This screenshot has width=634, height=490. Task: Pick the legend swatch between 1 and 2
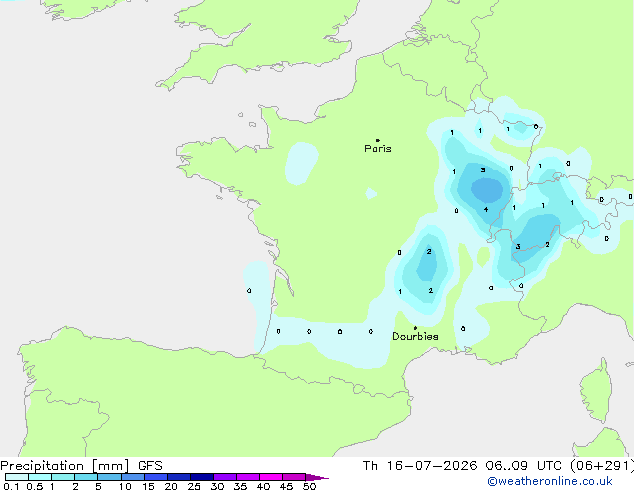pos(63,477)
